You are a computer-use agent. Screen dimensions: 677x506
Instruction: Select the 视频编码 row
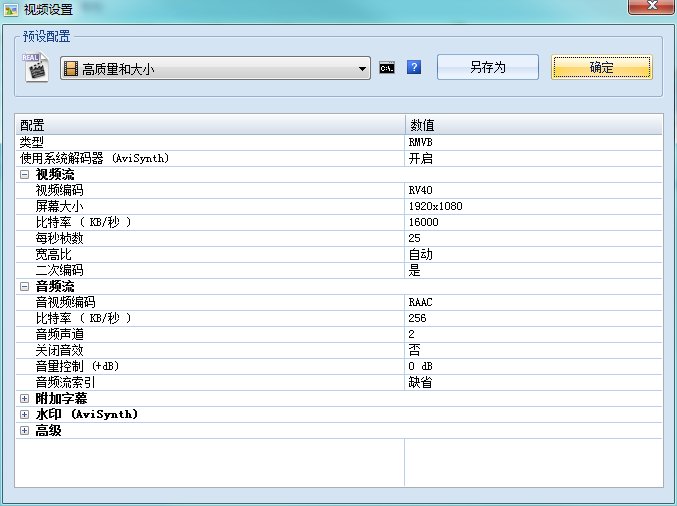click(339, 190)
